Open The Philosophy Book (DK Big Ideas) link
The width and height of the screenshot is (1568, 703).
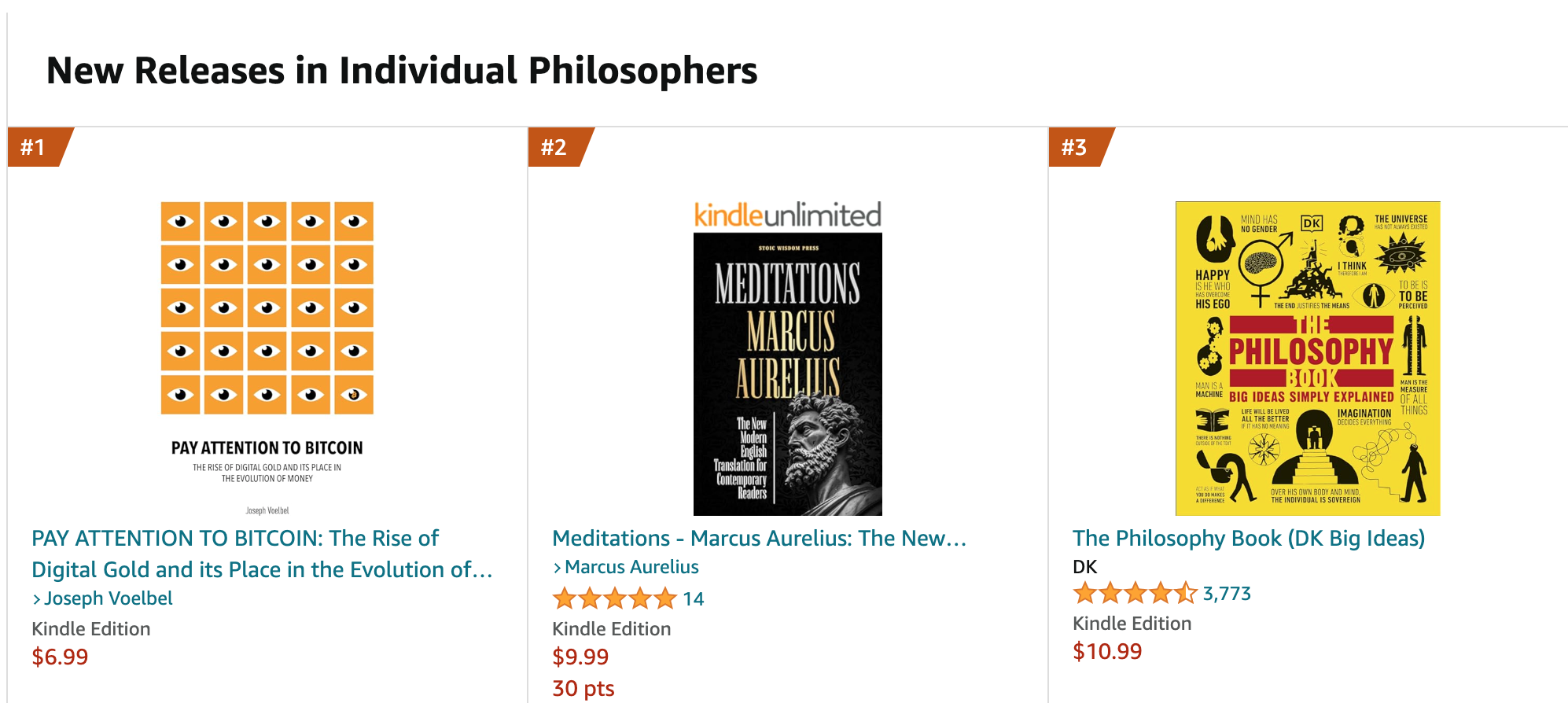(1249, 539)
